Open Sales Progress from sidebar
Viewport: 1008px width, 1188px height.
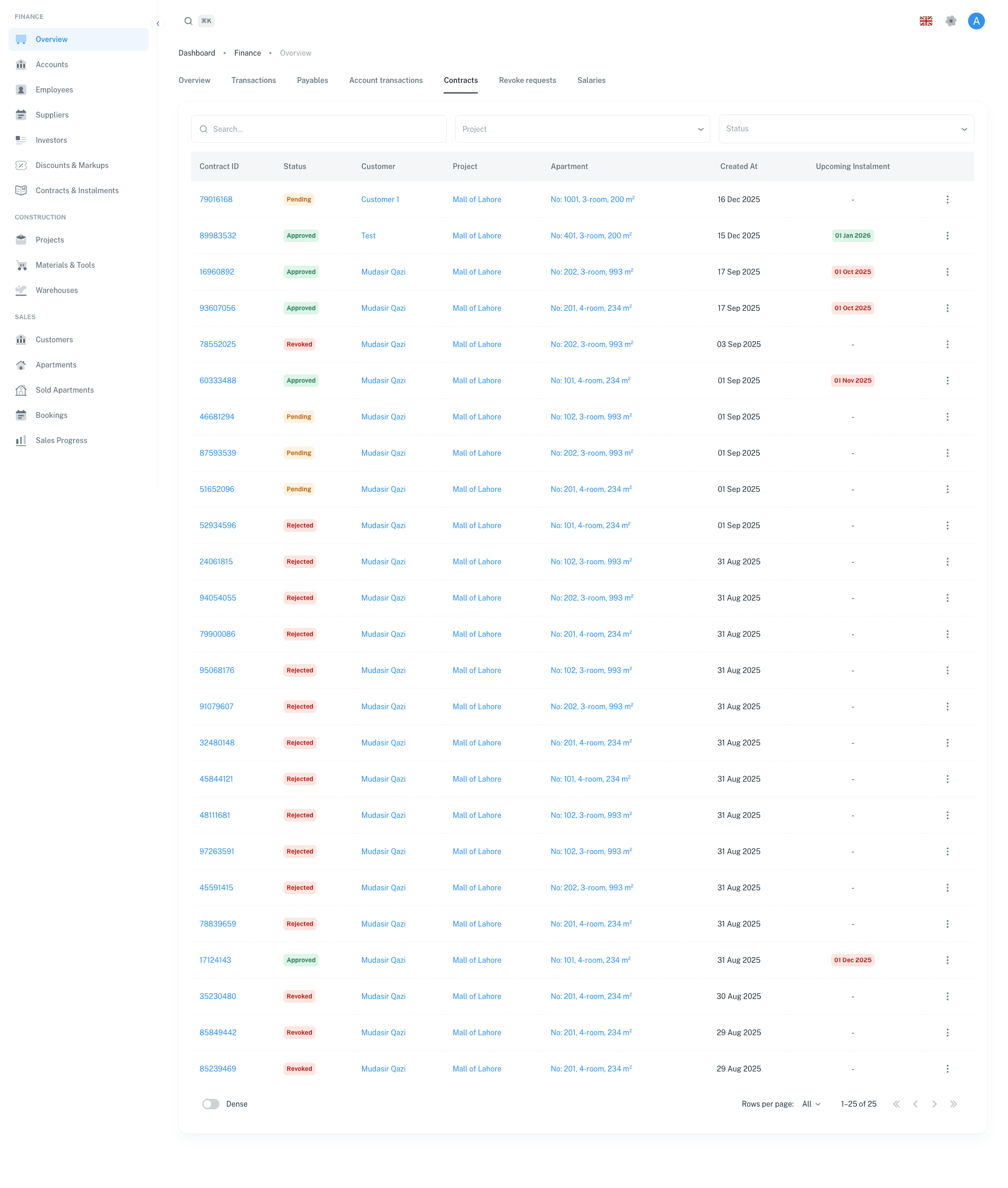click(x=61, y=440)
